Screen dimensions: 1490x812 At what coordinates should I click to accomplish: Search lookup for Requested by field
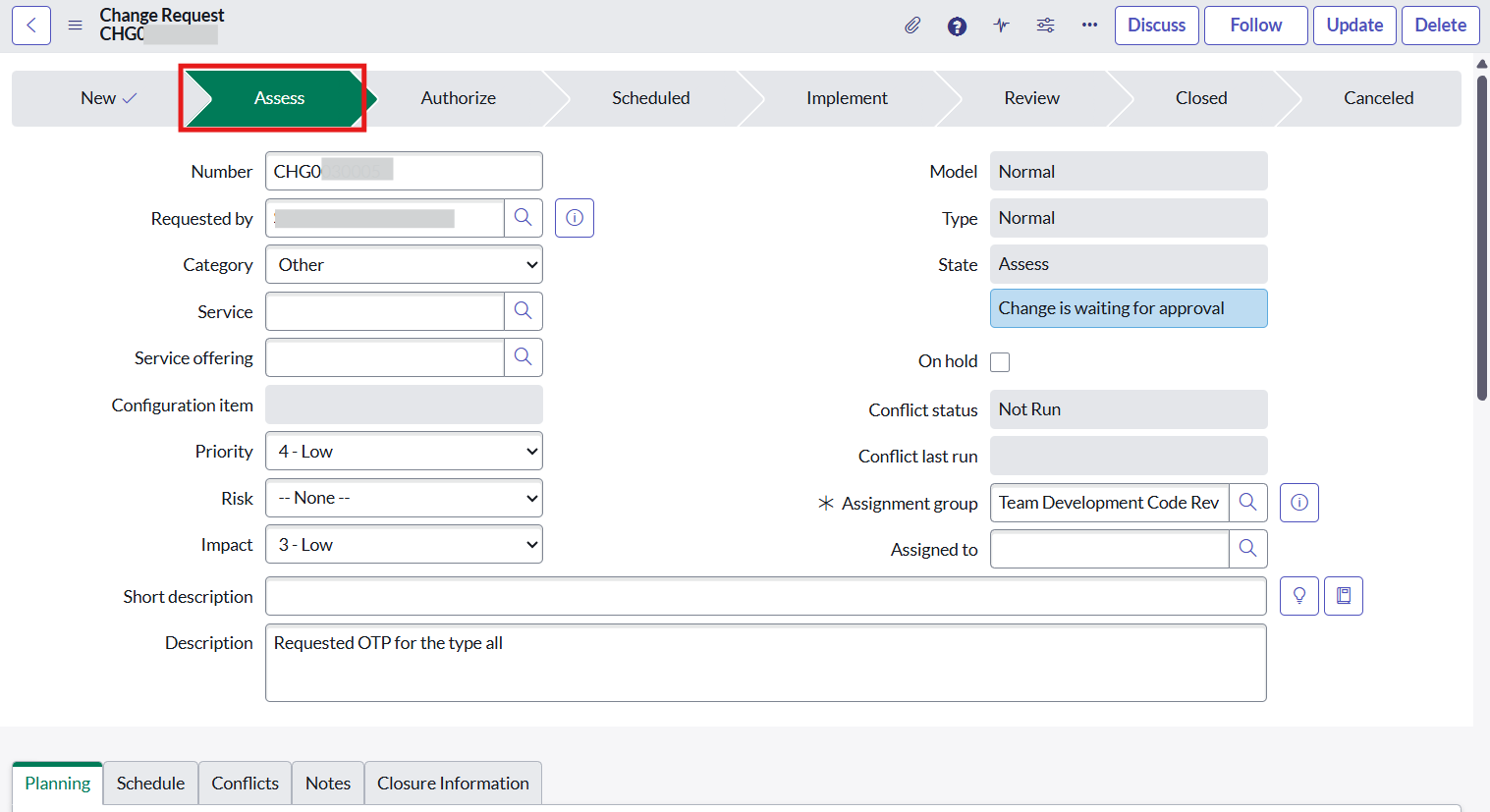pyautogui.click(x=524, y=218)
